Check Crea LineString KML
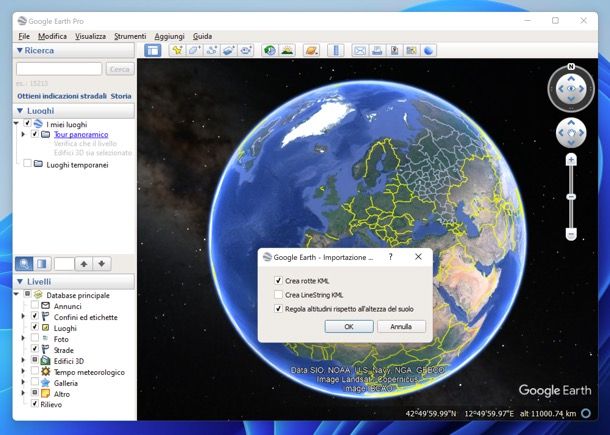 click(278, 295)
